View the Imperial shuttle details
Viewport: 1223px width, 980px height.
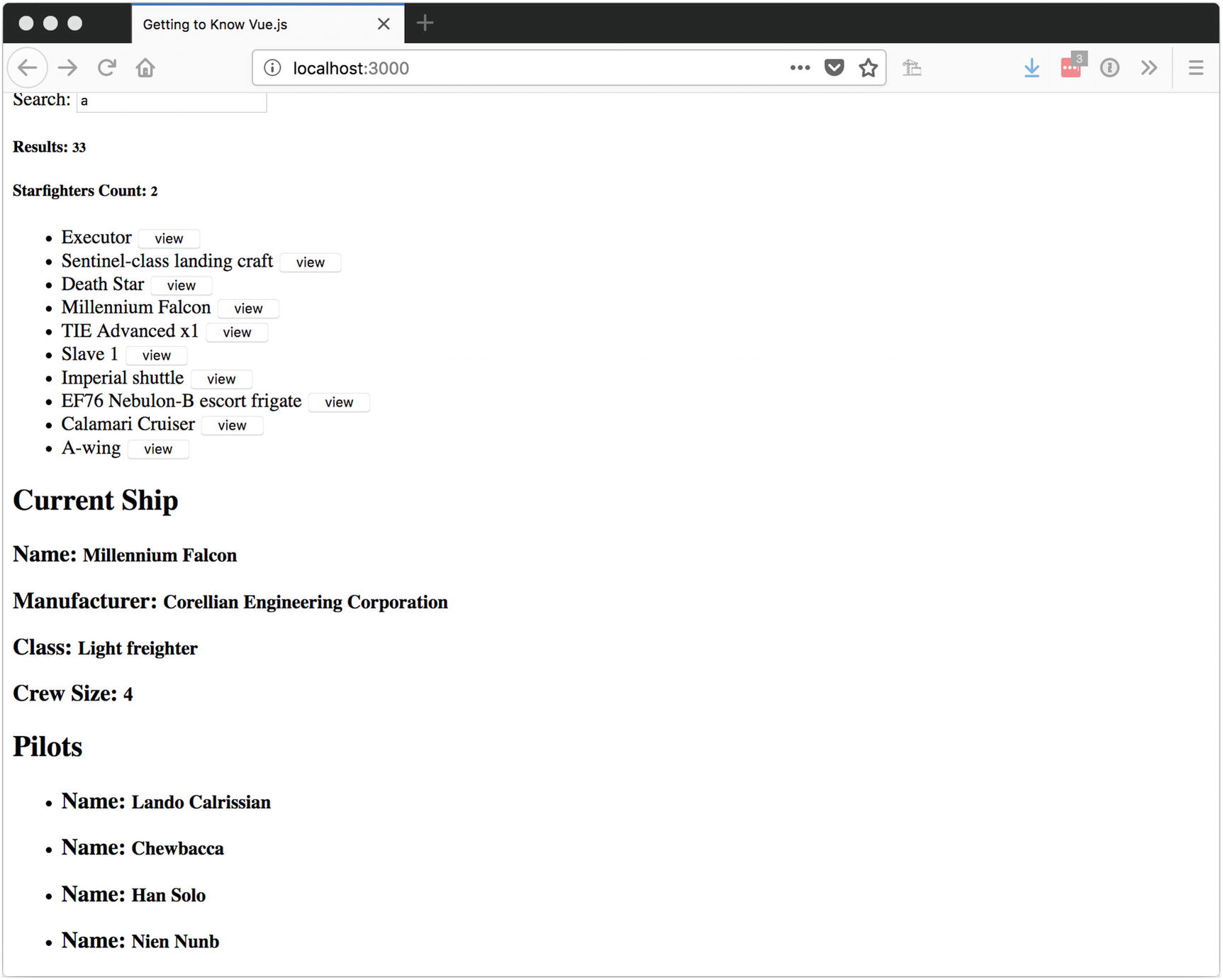tap(221, 379)
